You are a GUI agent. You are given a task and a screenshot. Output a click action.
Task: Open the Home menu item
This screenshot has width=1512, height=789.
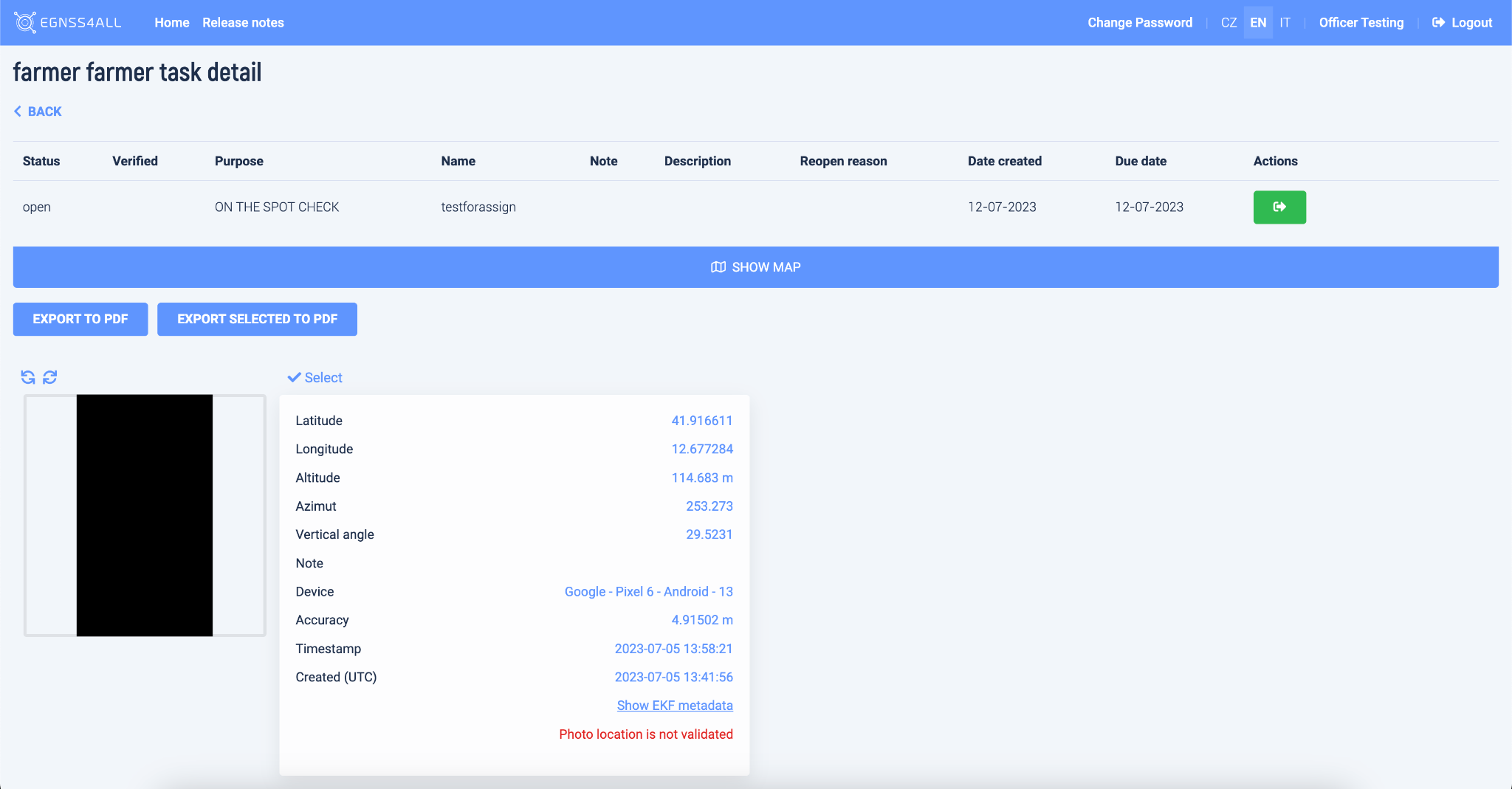[x=172, y=23]
